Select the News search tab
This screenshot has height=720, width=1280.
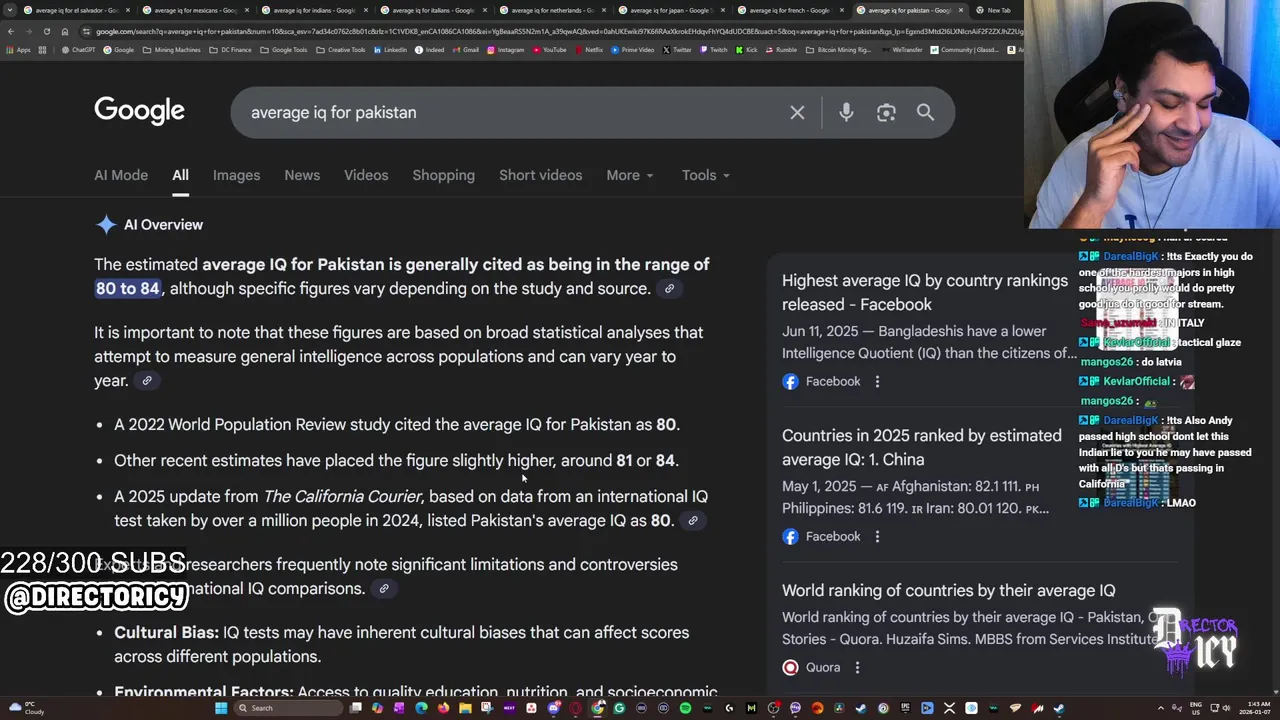(302, 175)
